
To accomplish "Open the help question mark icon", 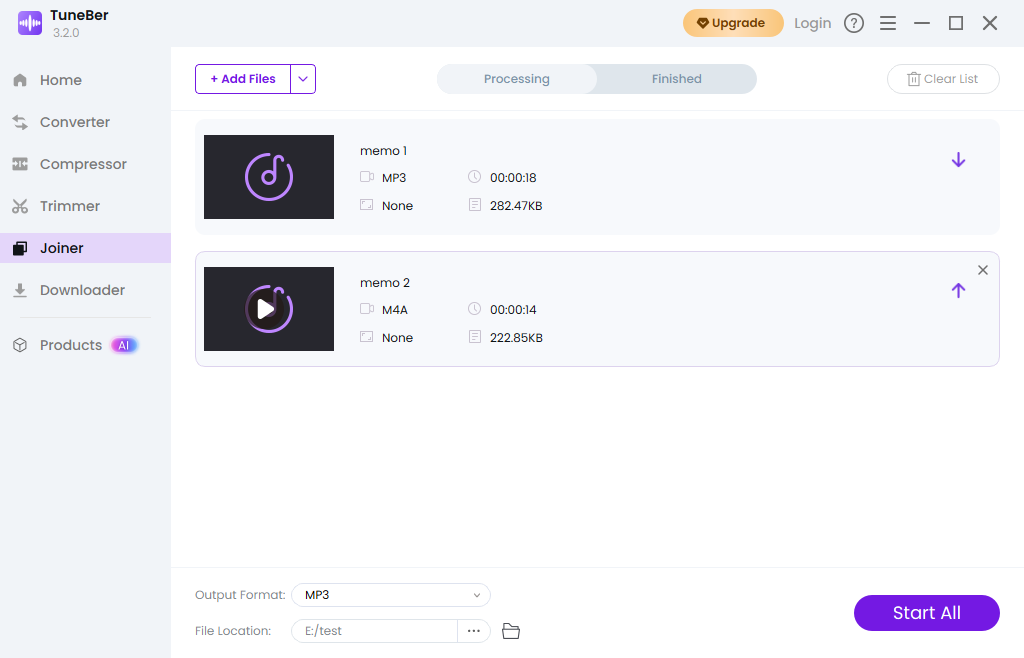I will click(854, 23).
